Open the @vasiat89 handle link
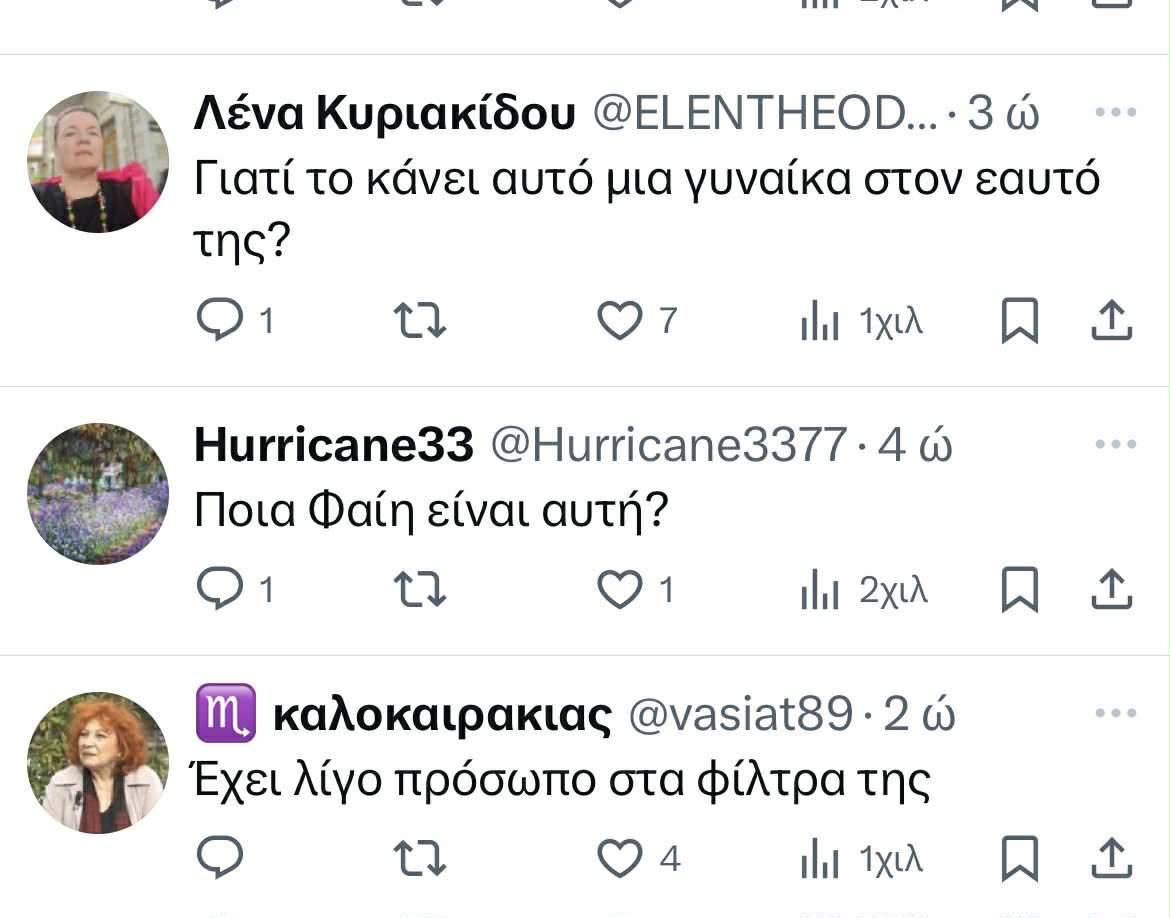 tap(740, 715)
